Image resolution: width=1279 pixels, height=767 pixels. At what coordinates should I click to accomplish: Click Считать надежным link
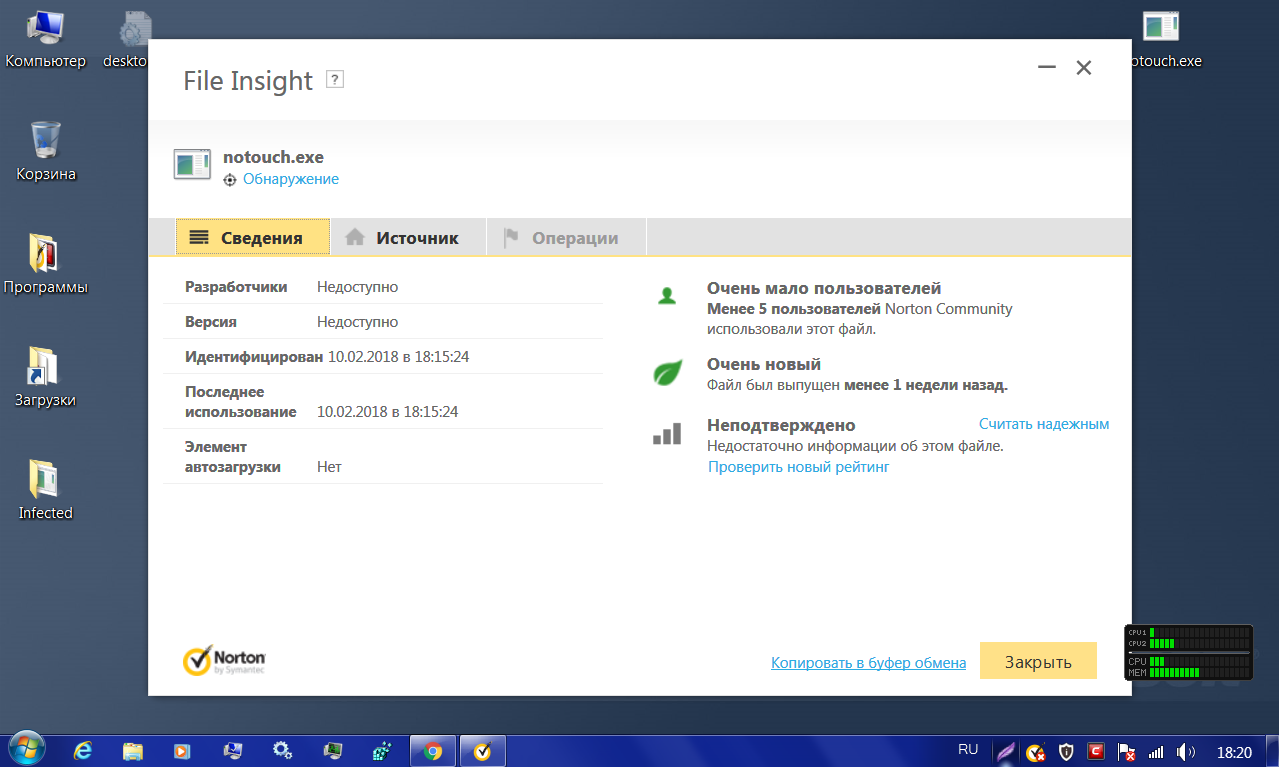(x=1044, y=424)
